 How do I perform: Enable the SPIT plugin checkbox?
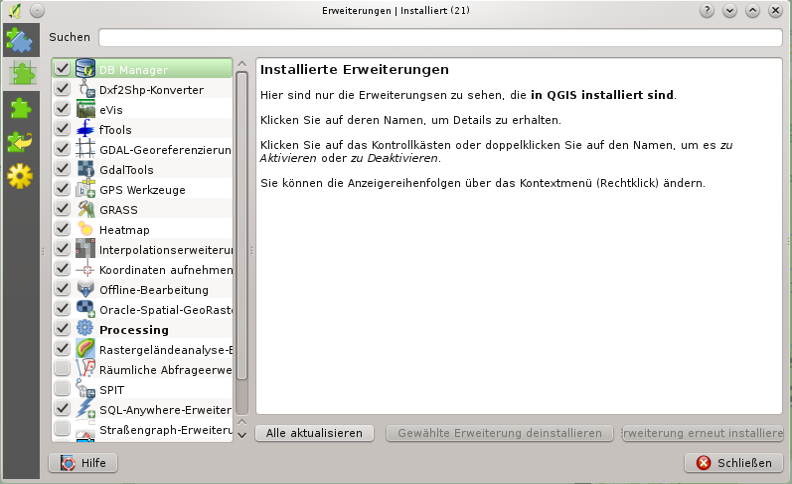coord(62,388)
